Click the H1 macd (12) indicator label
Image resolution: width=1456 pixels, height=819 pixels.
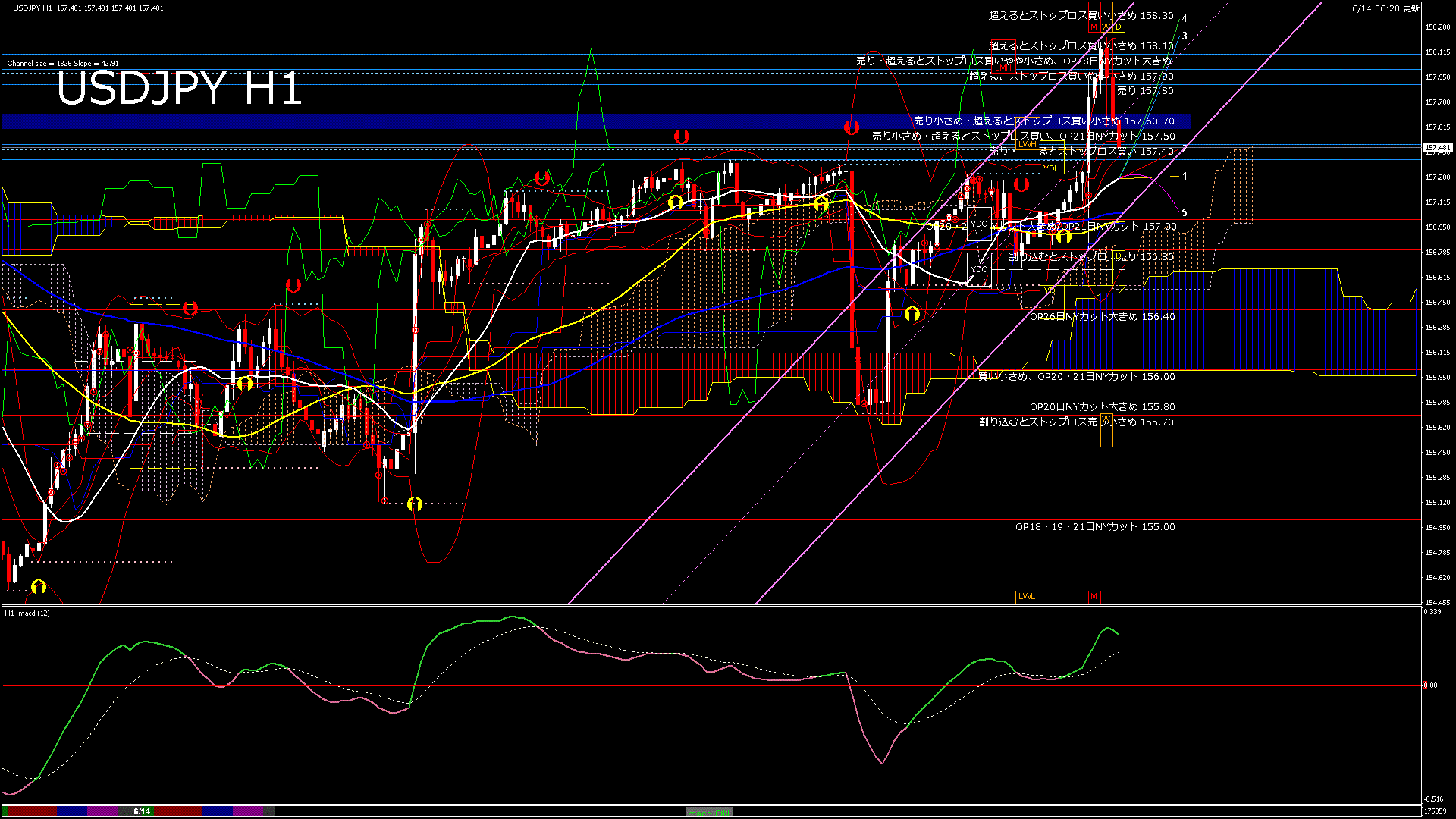coord(27,613)
